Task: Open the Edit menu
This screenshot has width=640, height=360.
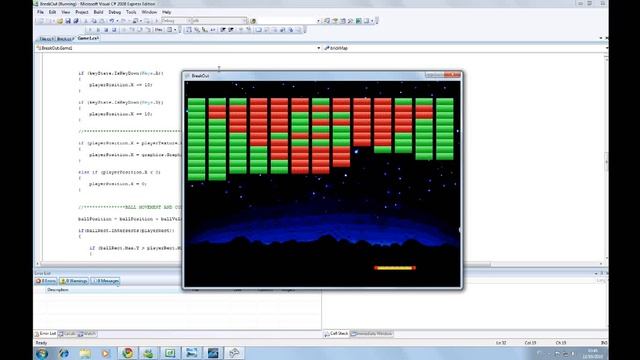Action: coord(52,12)
